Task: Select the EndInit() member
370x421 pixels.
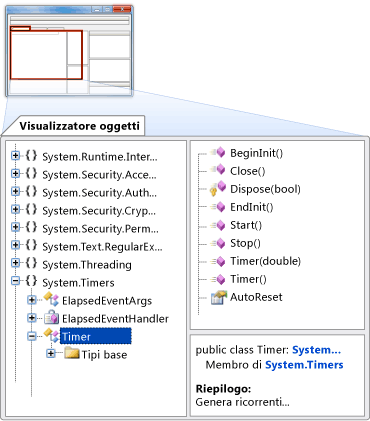Action: [252, 207]
